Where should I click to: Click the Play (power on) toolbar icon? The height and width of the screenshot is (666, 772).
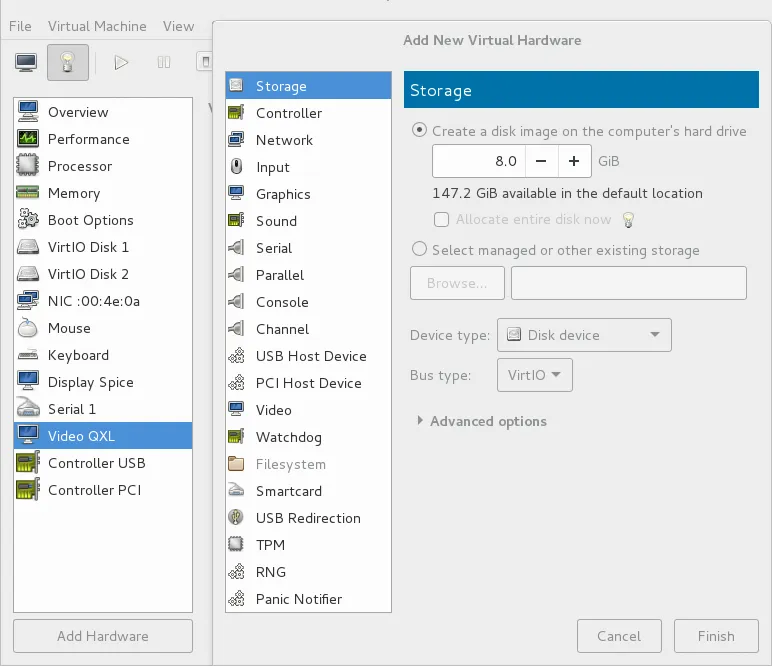pyautogui.click(x=121, y=63)
